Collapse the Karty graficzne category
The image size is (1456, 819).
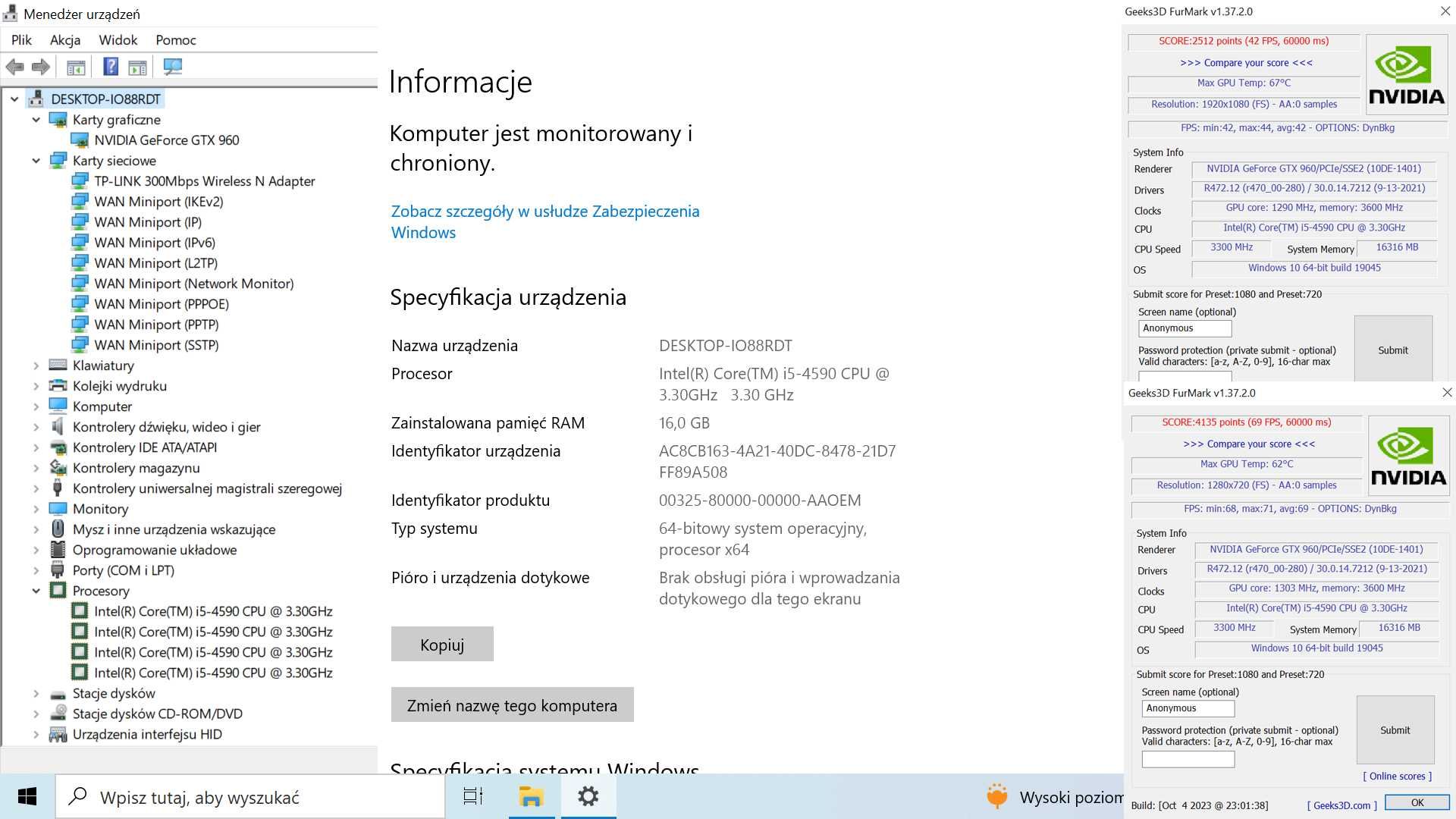tap(36, 120)
